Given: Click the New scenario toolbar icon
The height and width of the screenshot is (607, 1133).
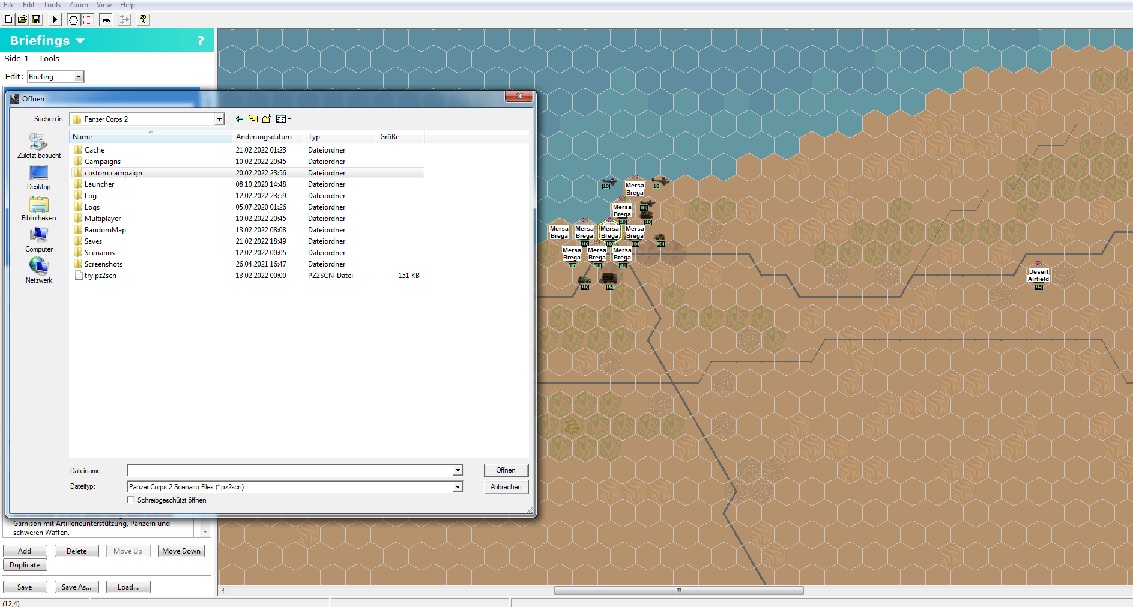Looking at the screenshot, I should click(x=9, y=20).
